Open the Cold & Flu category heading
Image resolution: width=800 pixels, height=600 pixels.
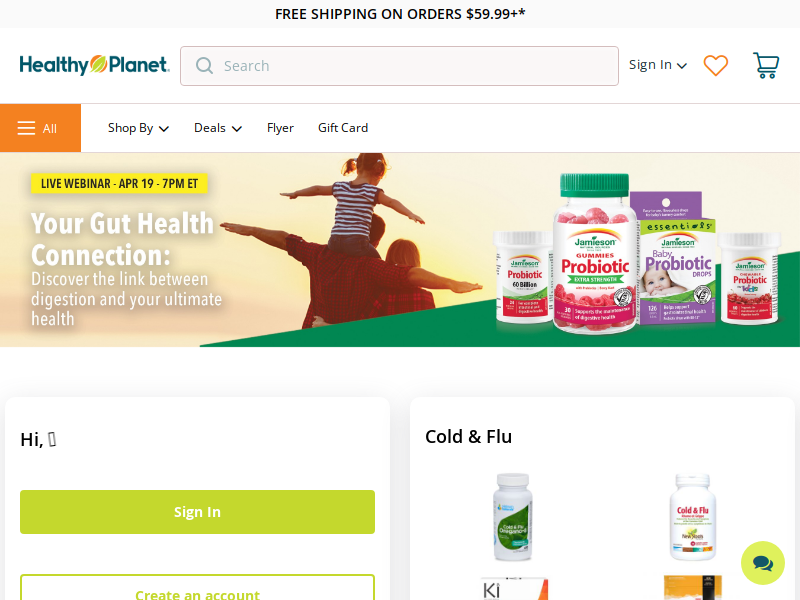468,437
